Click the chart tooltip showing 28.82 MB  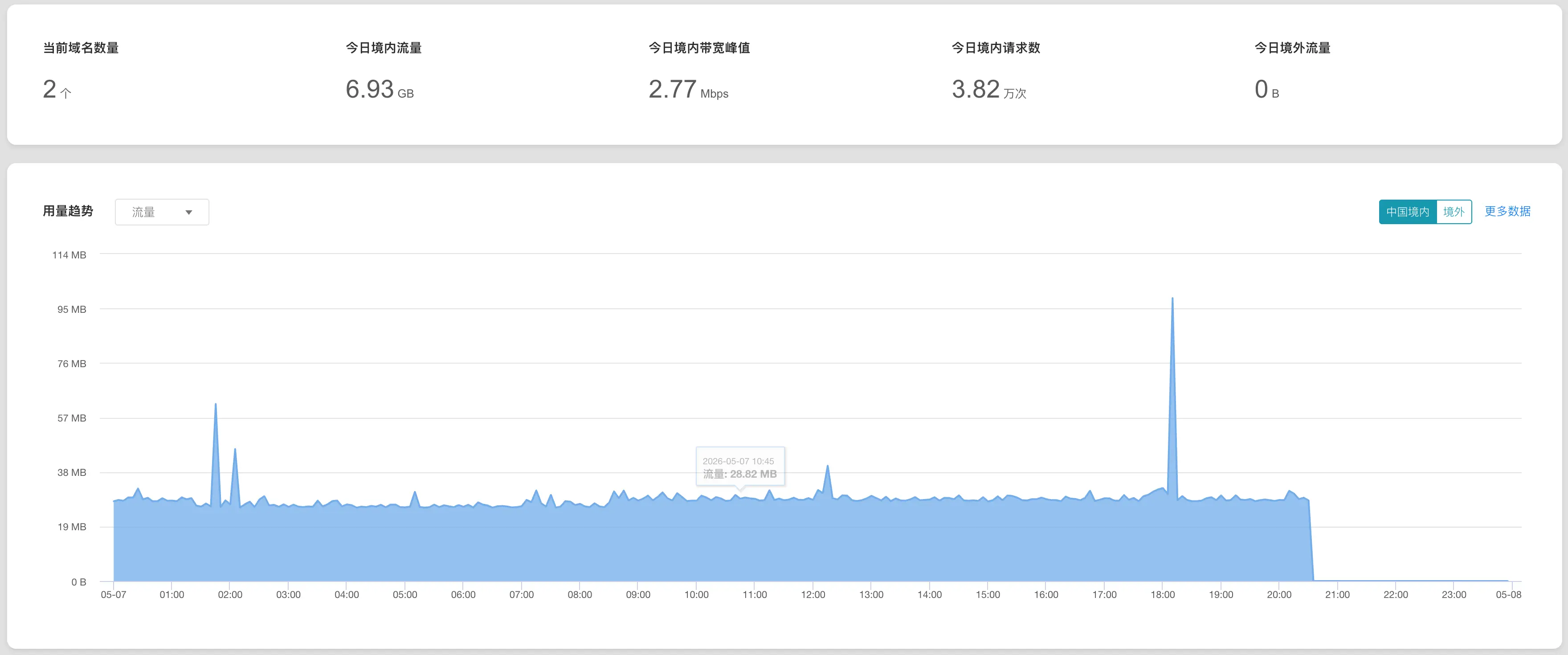pos(740,467)
